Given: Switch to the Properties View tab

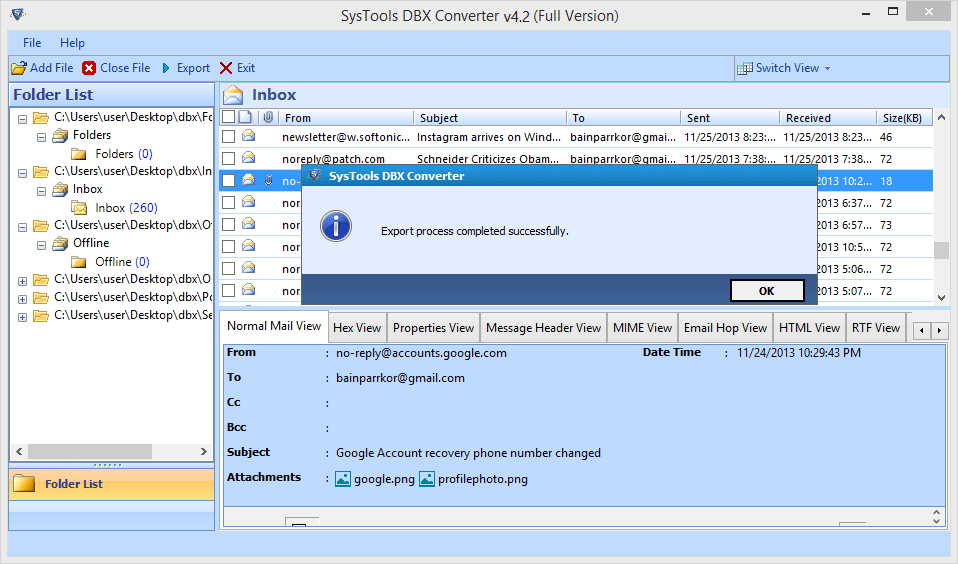Looking at the screenshot, I should (433, 328).
